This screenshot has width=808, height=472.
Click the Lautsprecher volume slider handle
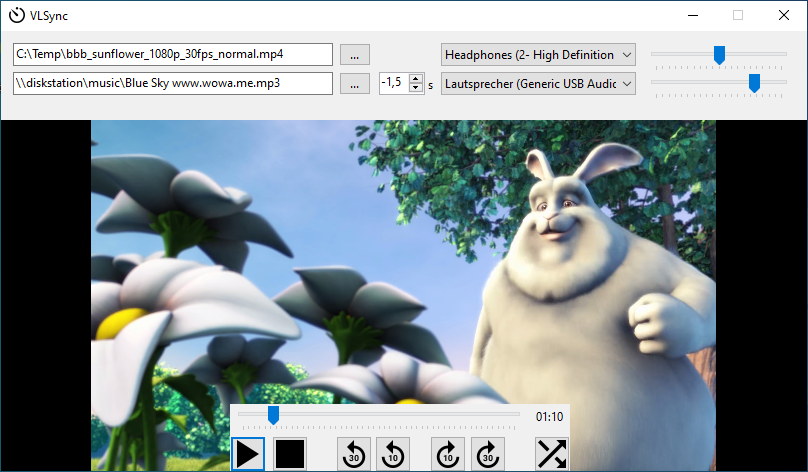point(754,83)
